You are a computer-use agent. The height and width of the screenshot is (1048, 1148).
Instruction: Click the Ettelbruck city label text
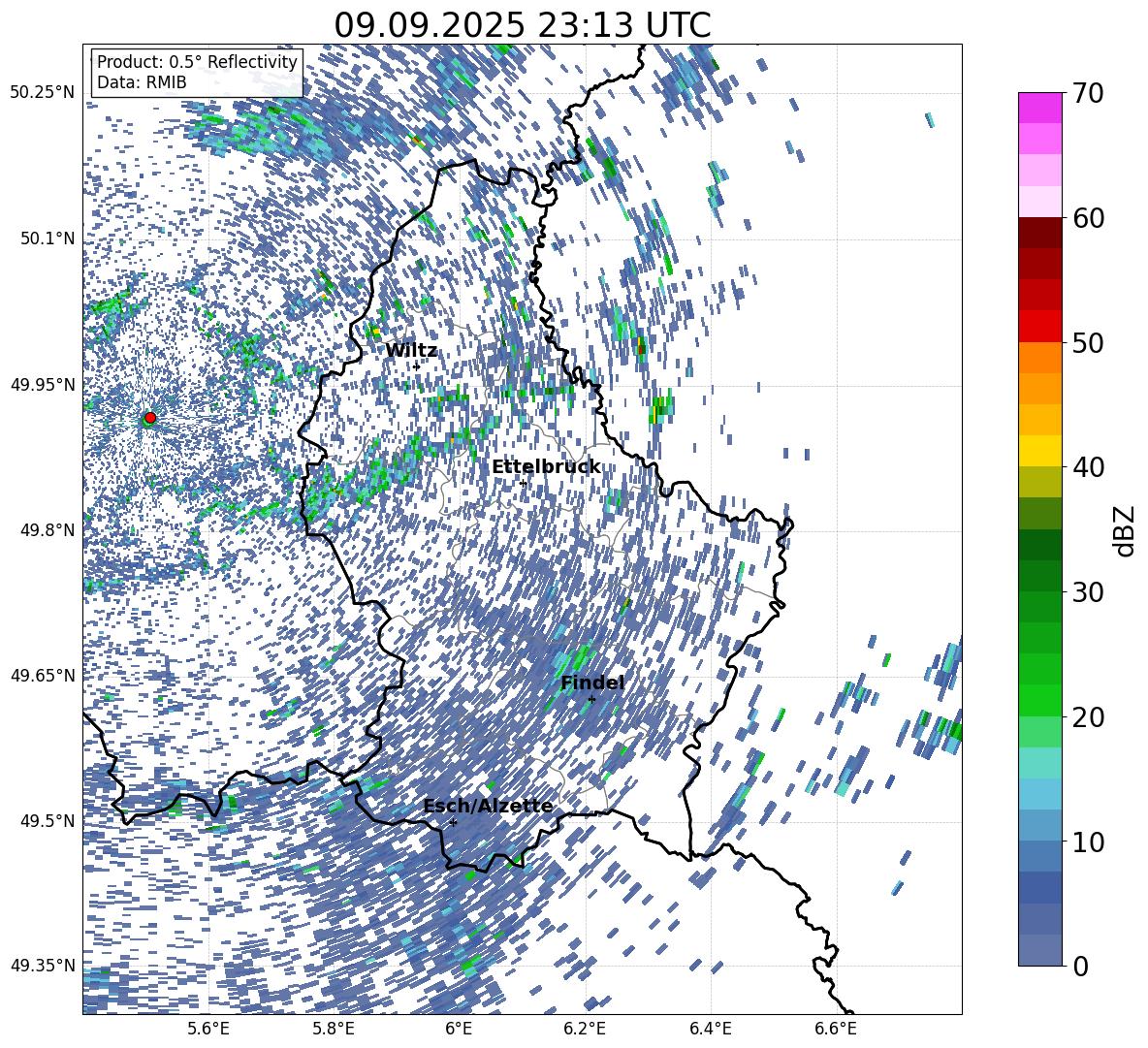545,467
